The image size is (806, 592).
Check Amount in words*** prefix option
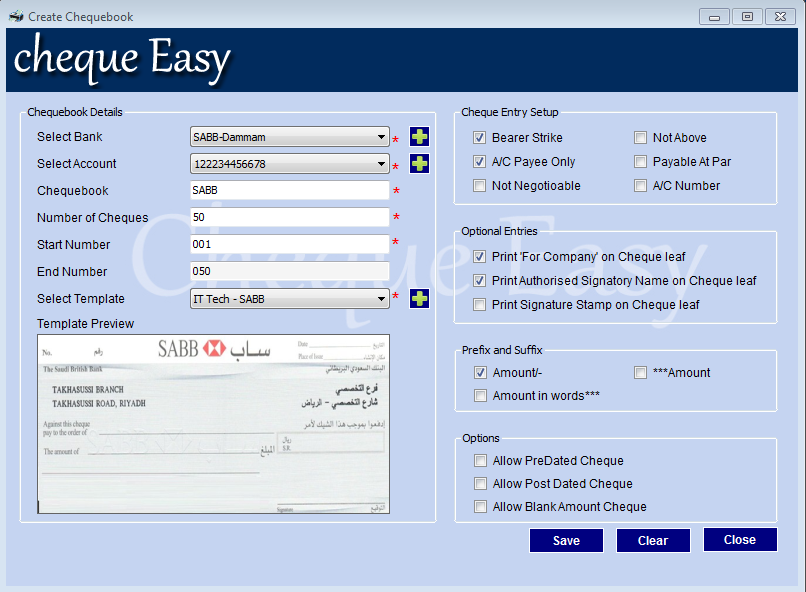click(x=480, y=395)
